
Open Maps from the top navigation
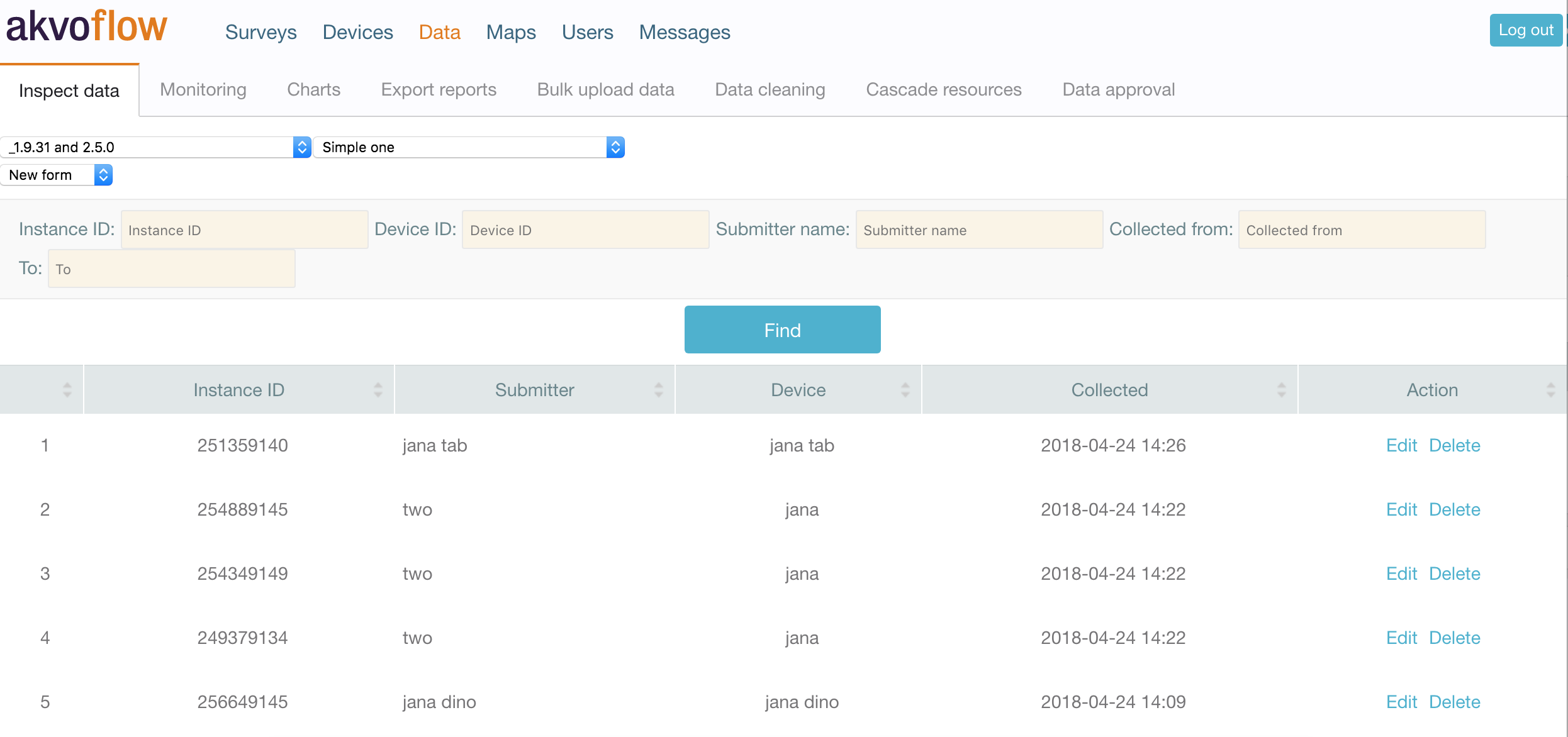(x=510, y=32)
